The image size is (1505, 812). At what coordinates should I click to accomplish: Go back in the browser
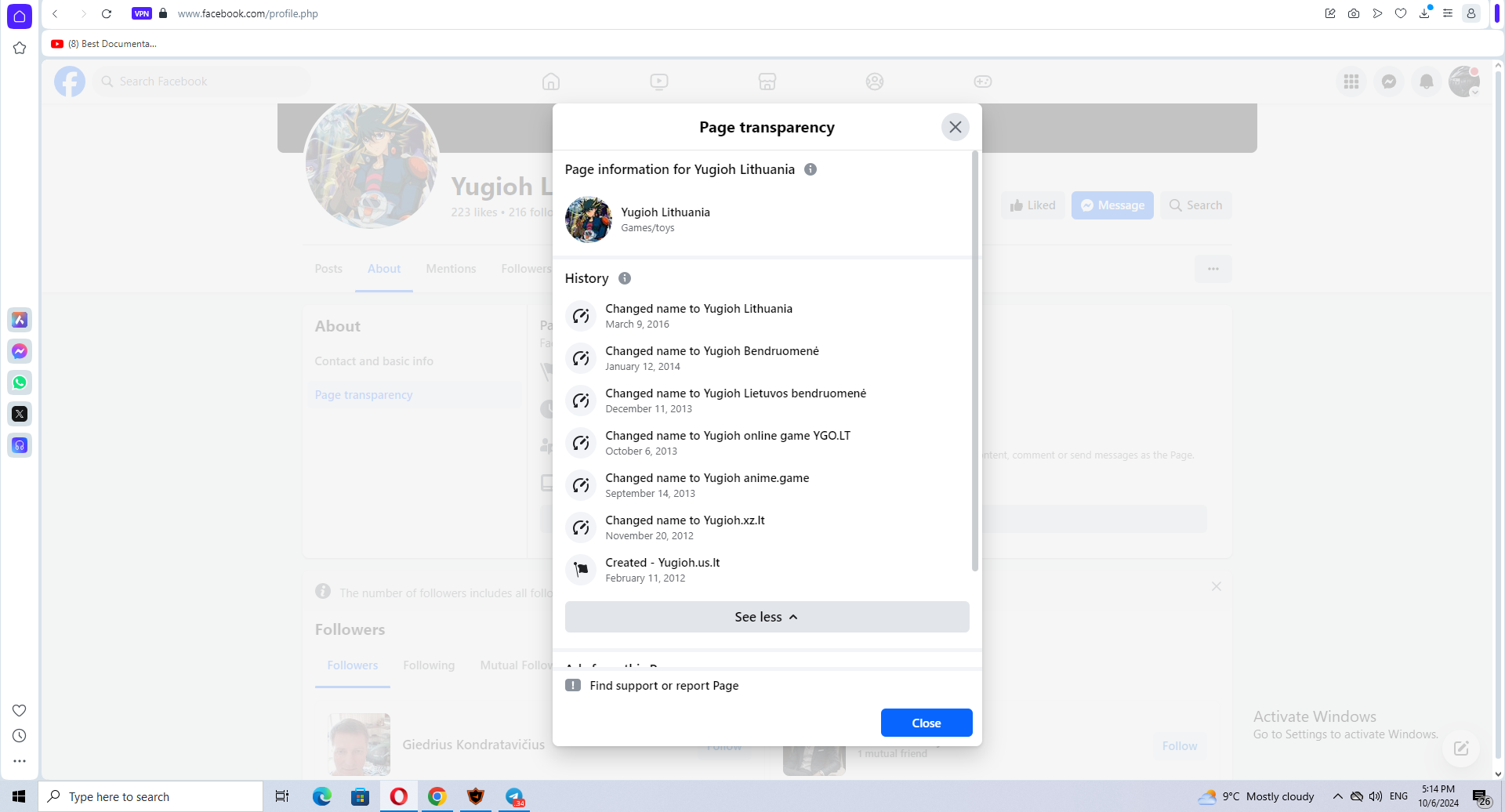55,13
